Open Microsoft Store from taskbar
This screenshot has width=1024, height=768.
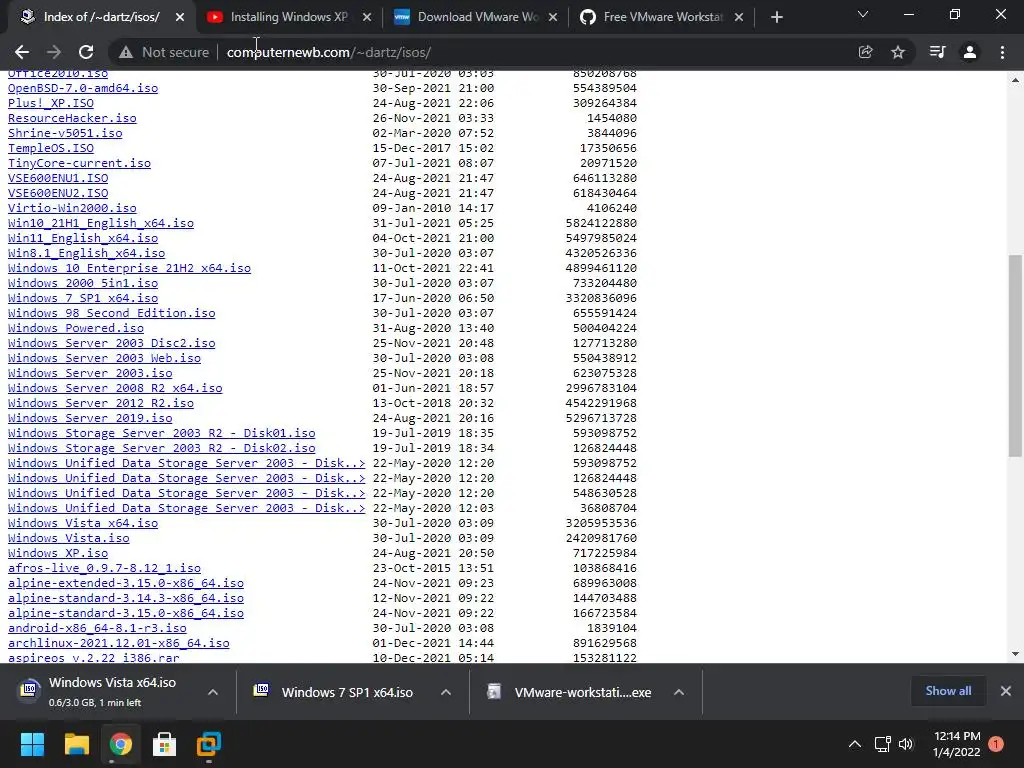click(165, 744)
